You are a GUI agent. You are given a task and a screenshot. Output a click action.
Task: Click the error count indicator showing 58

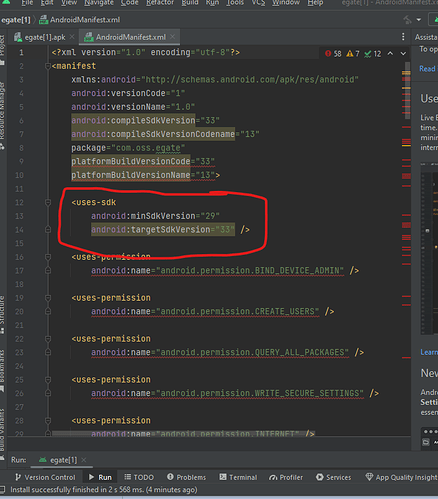click(x=333, y=54)
